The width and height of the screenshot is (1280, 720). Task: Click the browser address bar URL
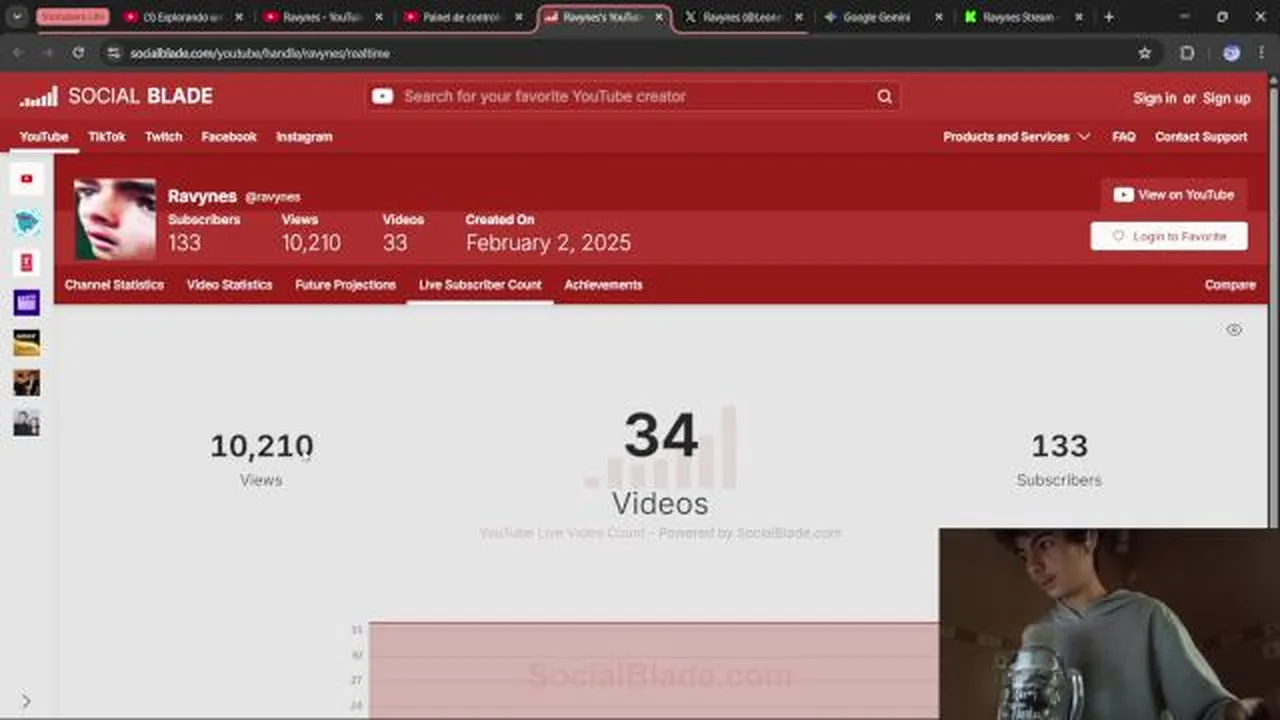click(x=260, y=53)
